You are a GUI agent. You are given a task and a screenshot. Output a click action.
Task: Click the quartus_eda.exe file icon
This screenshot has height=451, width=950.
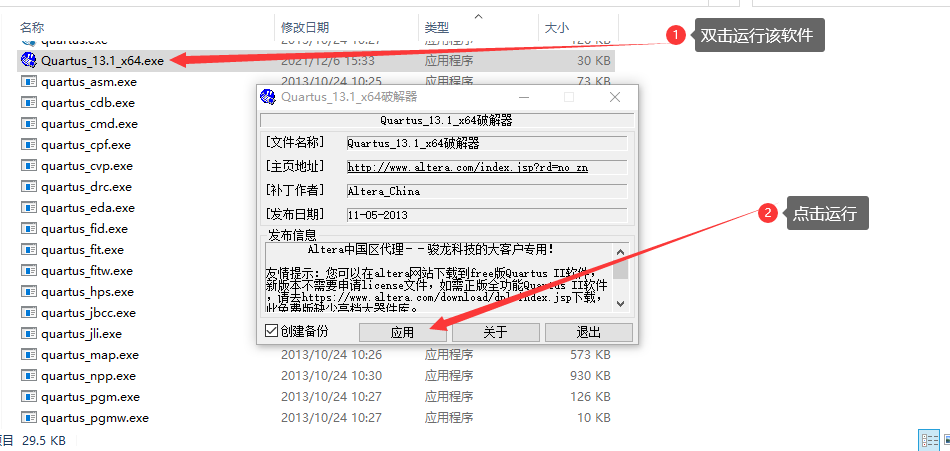point(29,207)
